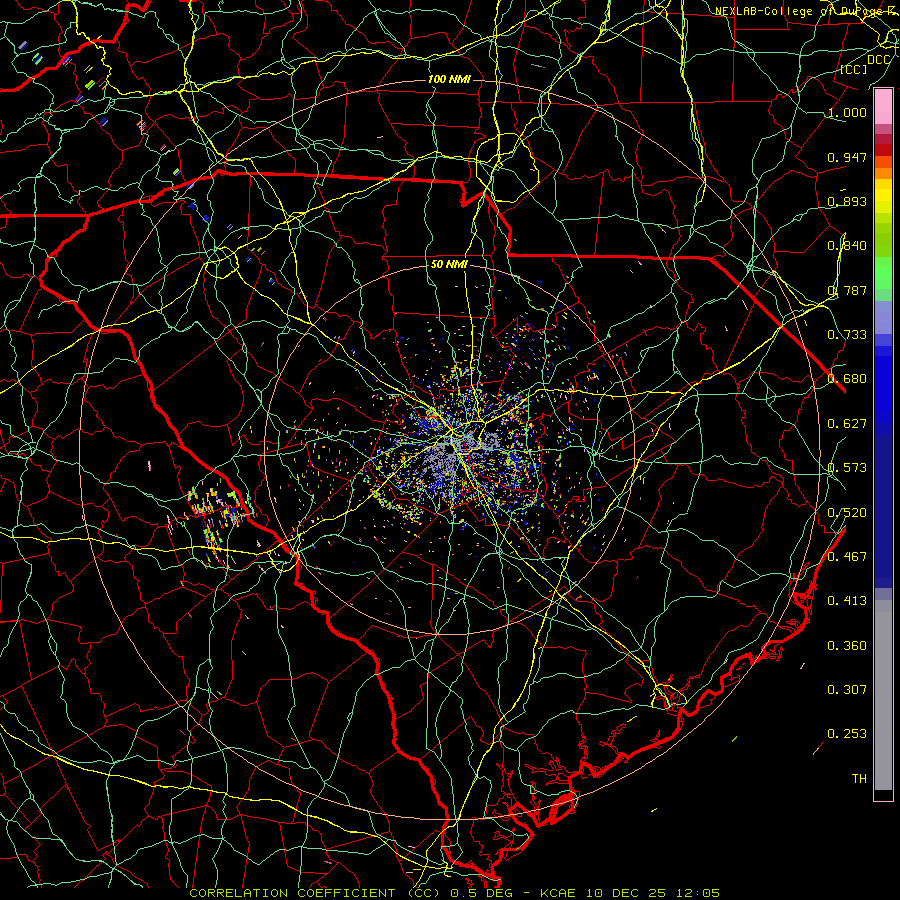Click the 50 NMI range ring label
This screenshot has height=900, width=900.
coord(449,265)
